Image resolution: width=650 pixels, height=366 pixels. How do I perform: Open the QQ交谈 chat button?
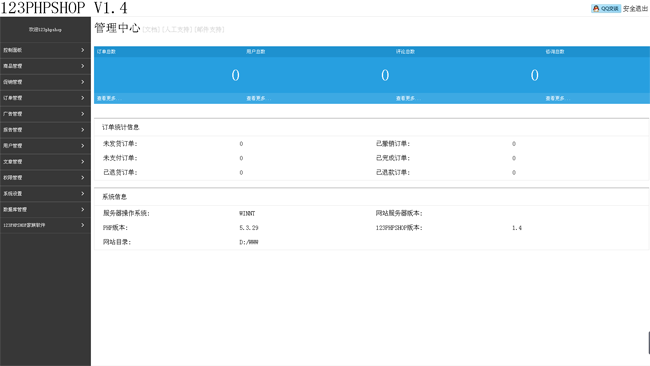606,8
